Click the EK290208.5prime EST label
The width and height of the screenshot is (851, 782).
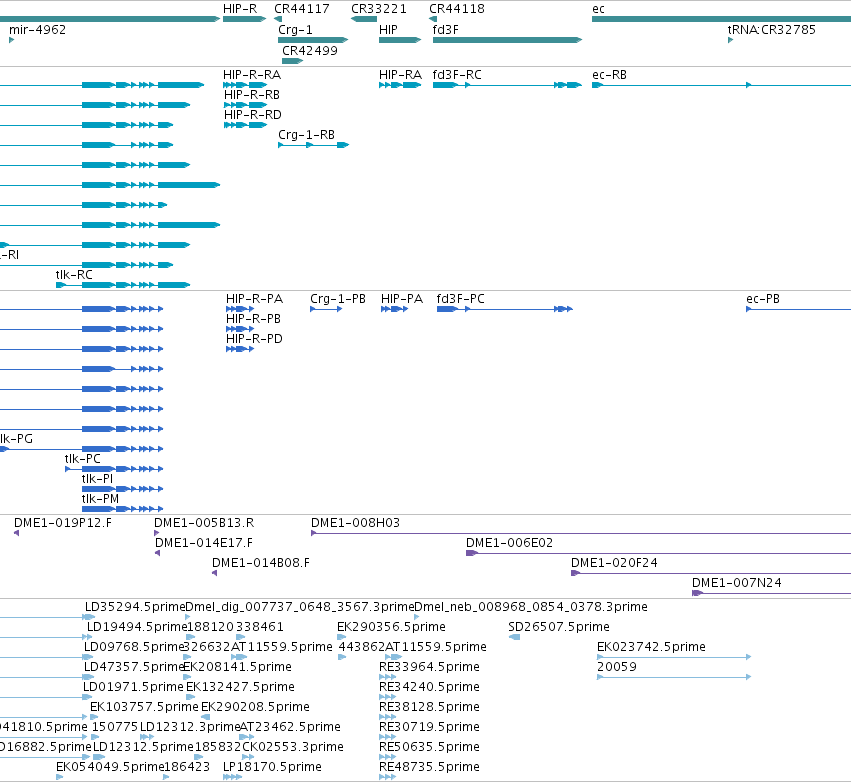255,707
